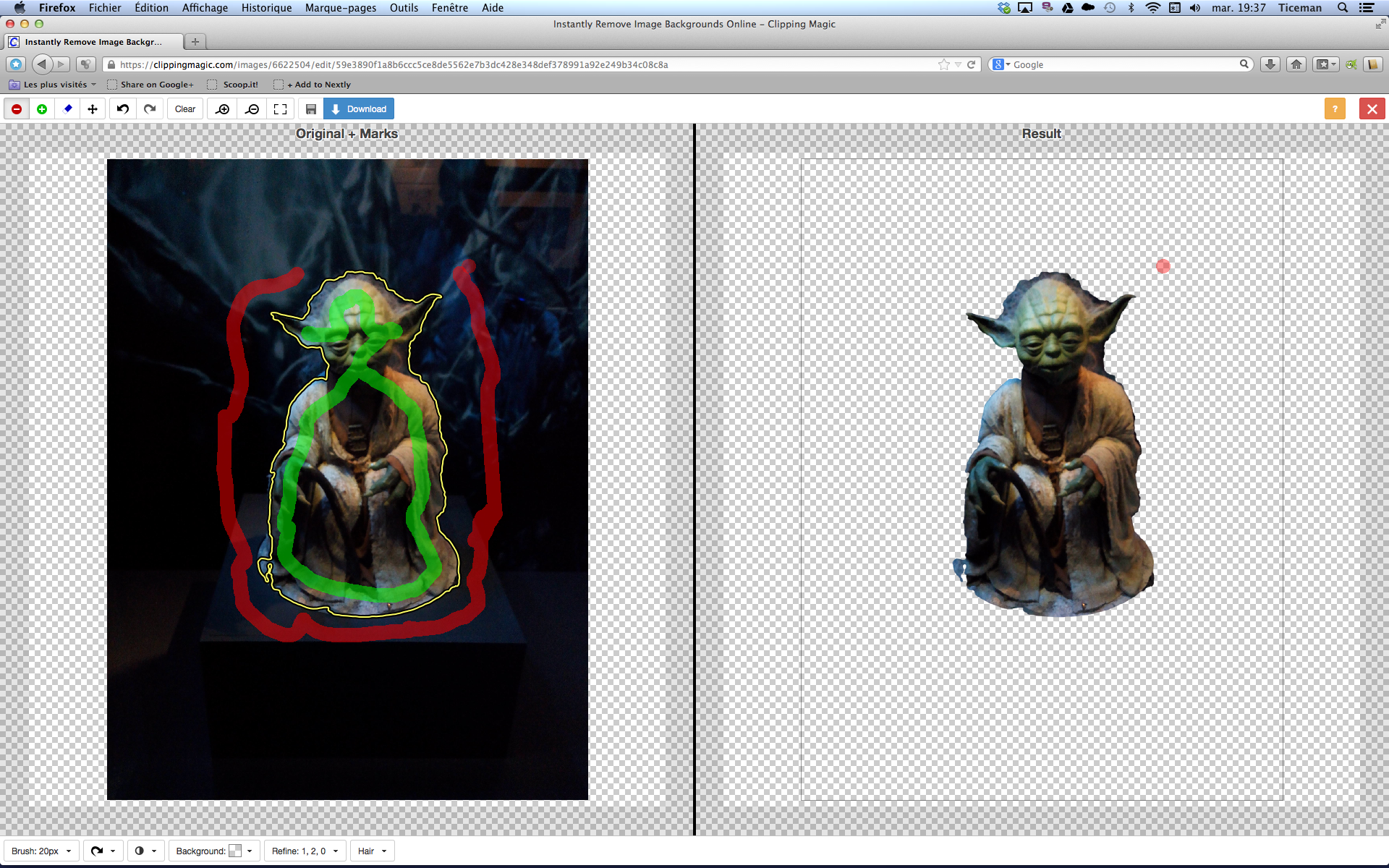
Task: Open a new browser tab
Action: click(x=195, y=41)
